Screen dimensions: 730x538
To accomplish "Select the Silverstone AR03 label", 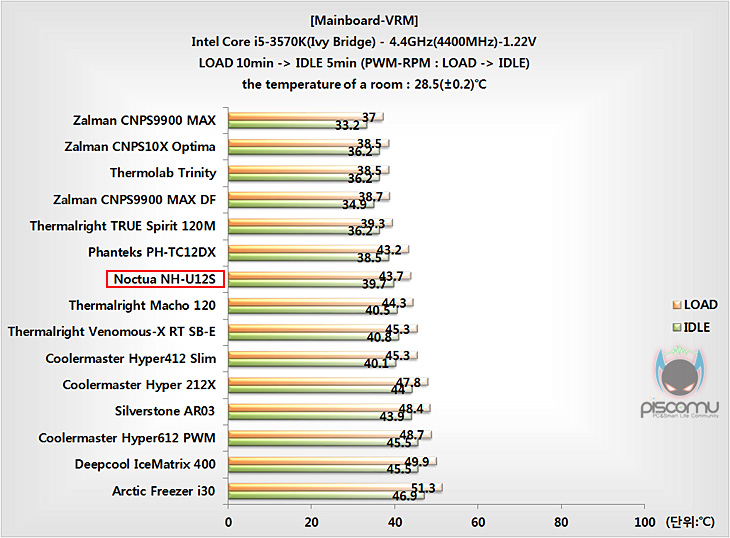I will pos(165,411).
